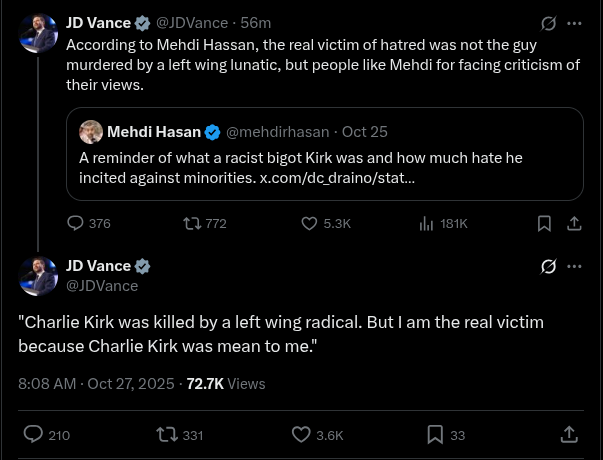The image size is (603, 460).
Task: Repost the top tweet with 772 reposts
Action: coord(191,224)
